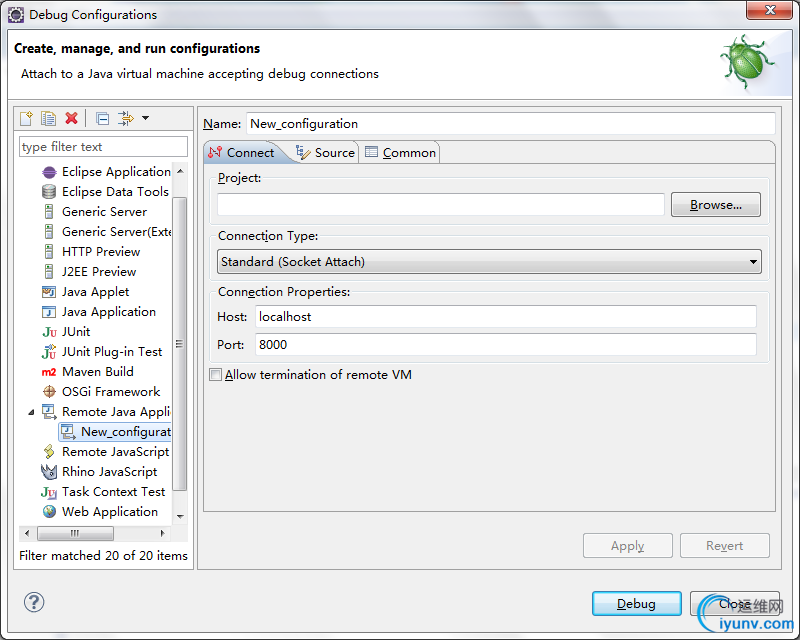This screenshot has height=640, width=800.
Task: Click the Remote Java Application icon
Action: 49,412
